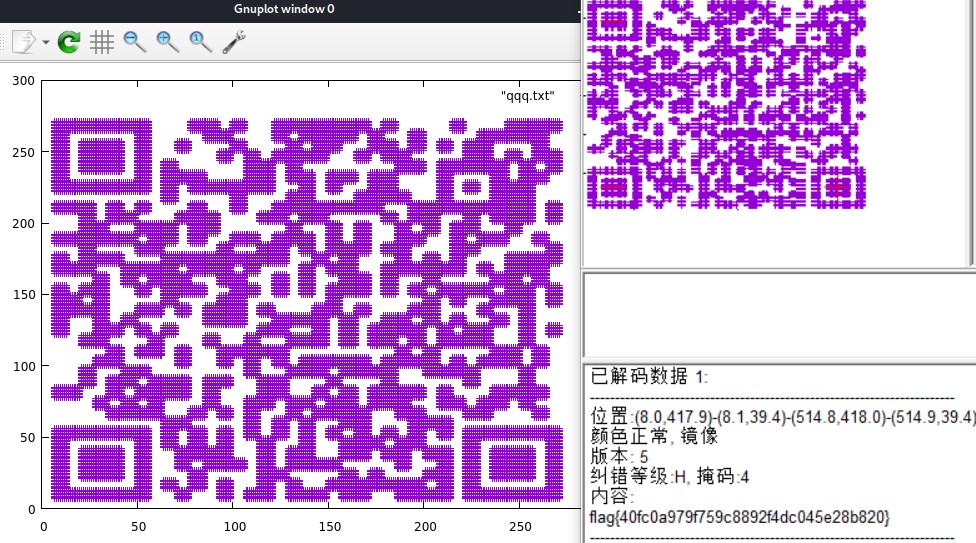Click the copy plot to clipboard icon

click(24, 42)
